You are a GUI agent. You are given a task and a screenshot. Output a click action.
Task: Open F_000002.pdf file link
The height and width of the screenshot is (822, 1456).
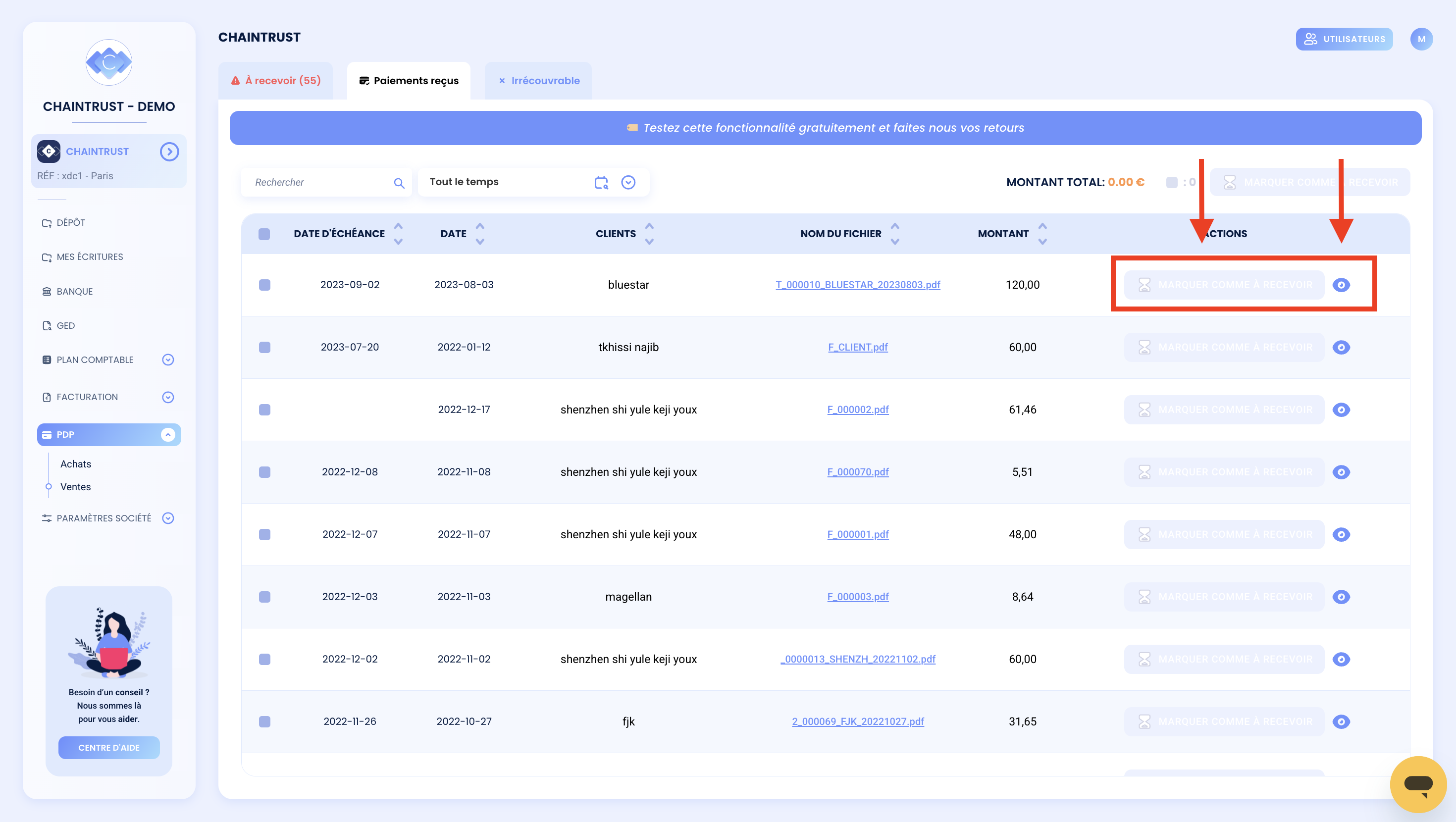point(857,410)
